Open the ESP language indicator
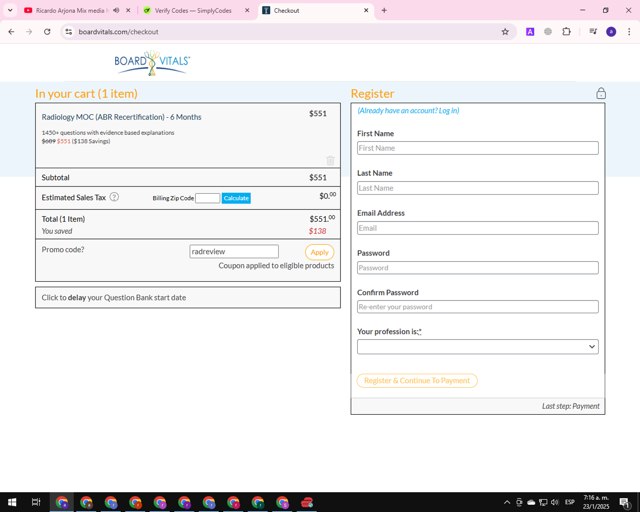The width and height of the screenshot is (640, 512). pos(570,502)
